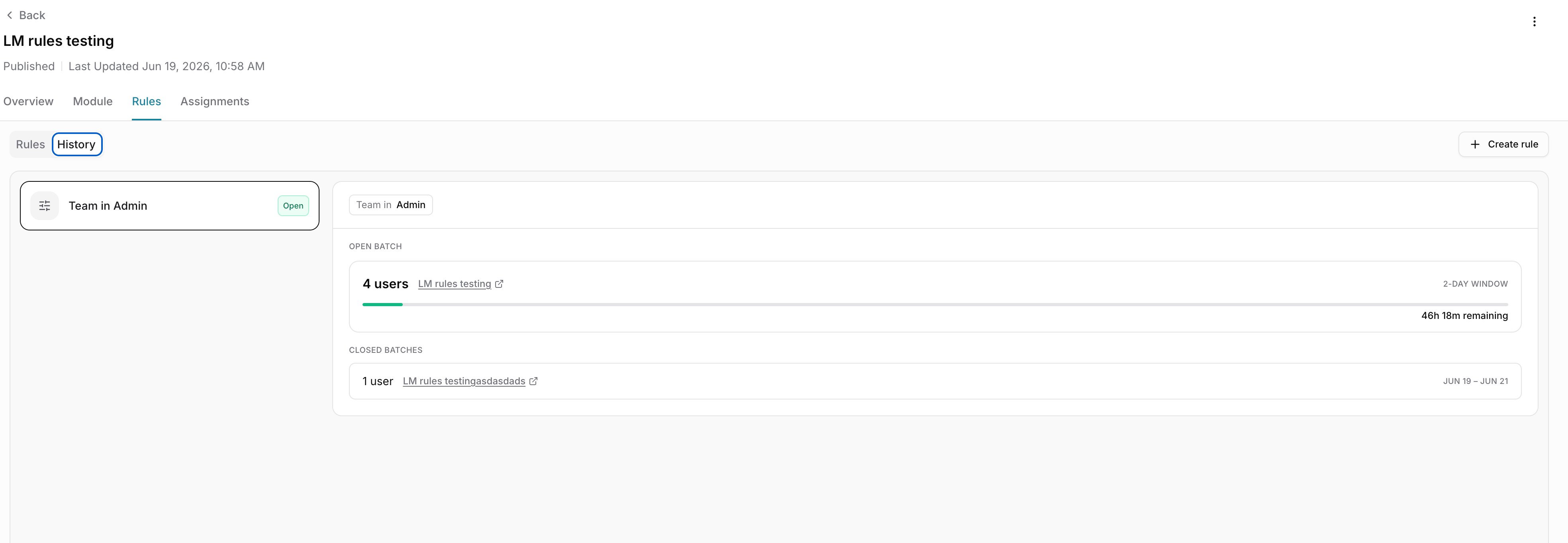
Task: Select the History segmented toggle
Action: (x=77, y=144)
